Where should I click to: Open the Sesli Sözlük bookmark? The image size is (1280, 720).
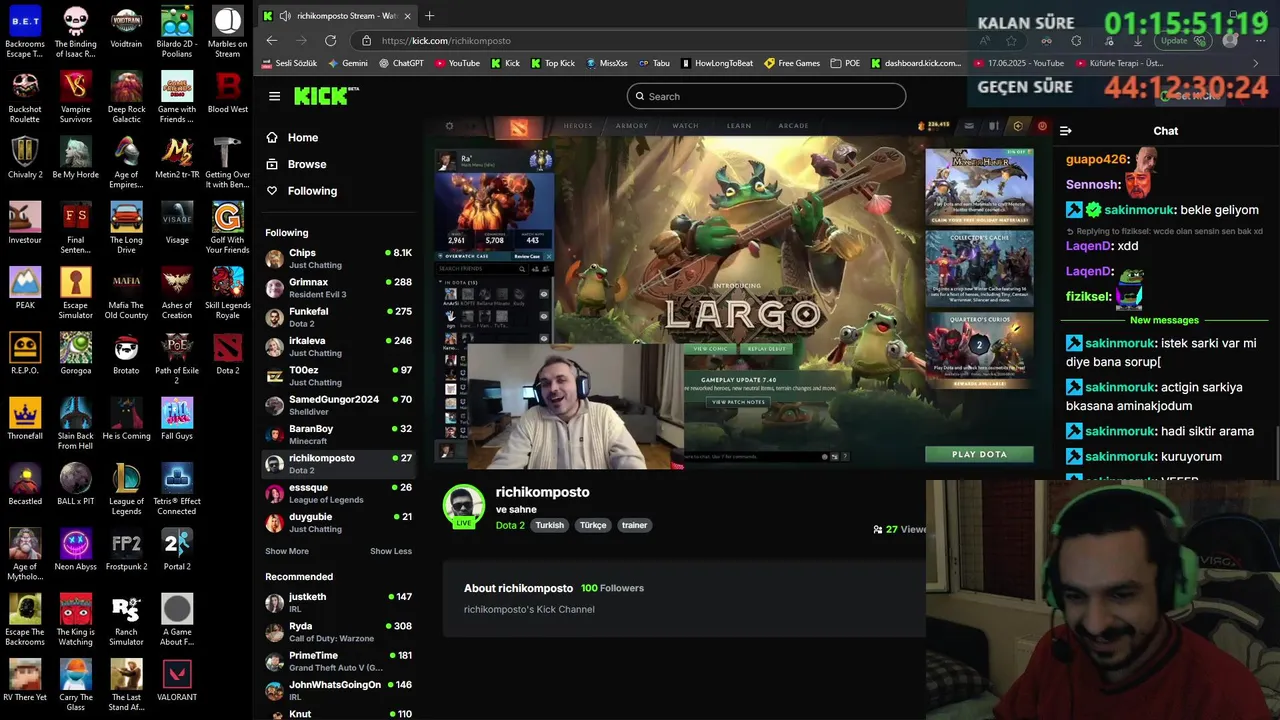289,63
